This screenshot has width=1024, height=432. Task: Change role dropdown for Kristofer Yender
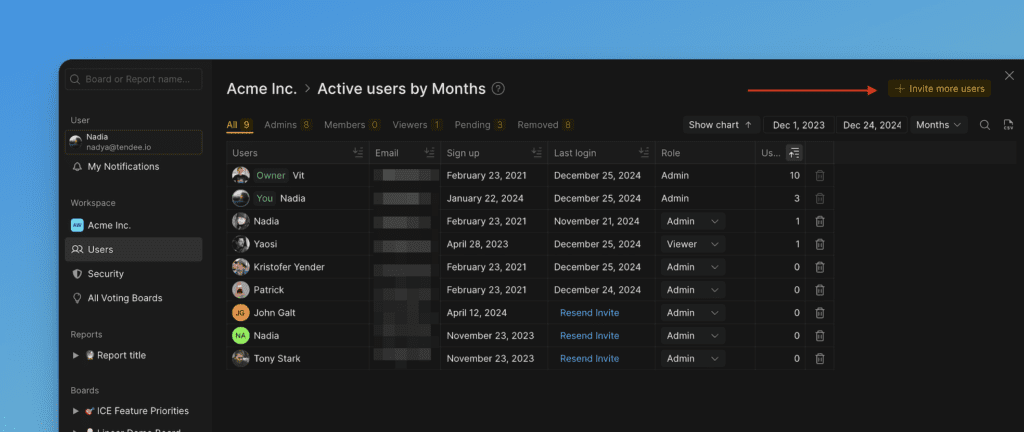tap(692, 267)
